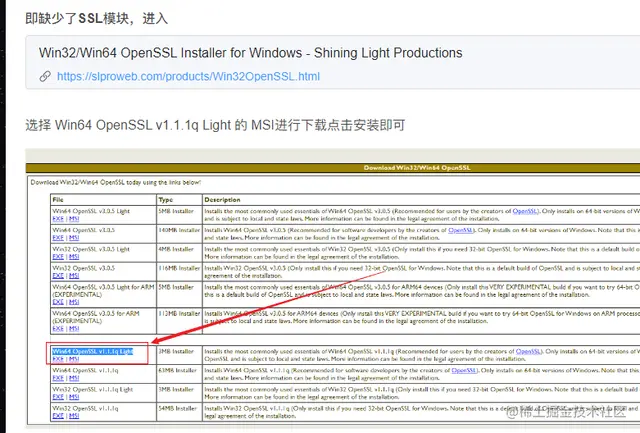Click EXE under Win64 OpenSSL v3.0.5 Light for ARM
This screenshot has height=433, width=640.
[x=58, y=302]
